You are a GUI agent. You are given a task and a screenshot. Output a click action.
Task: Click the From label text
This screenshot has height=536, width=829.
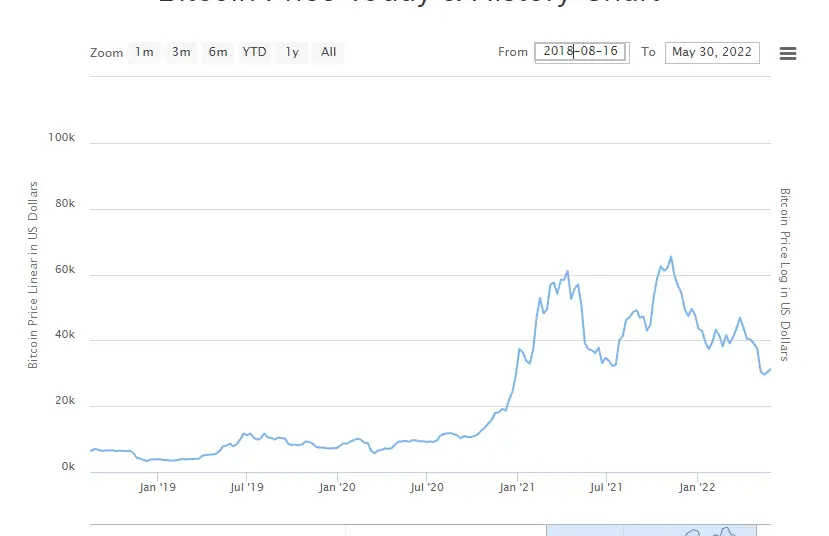pyautogui.click(x=513, y=52)
